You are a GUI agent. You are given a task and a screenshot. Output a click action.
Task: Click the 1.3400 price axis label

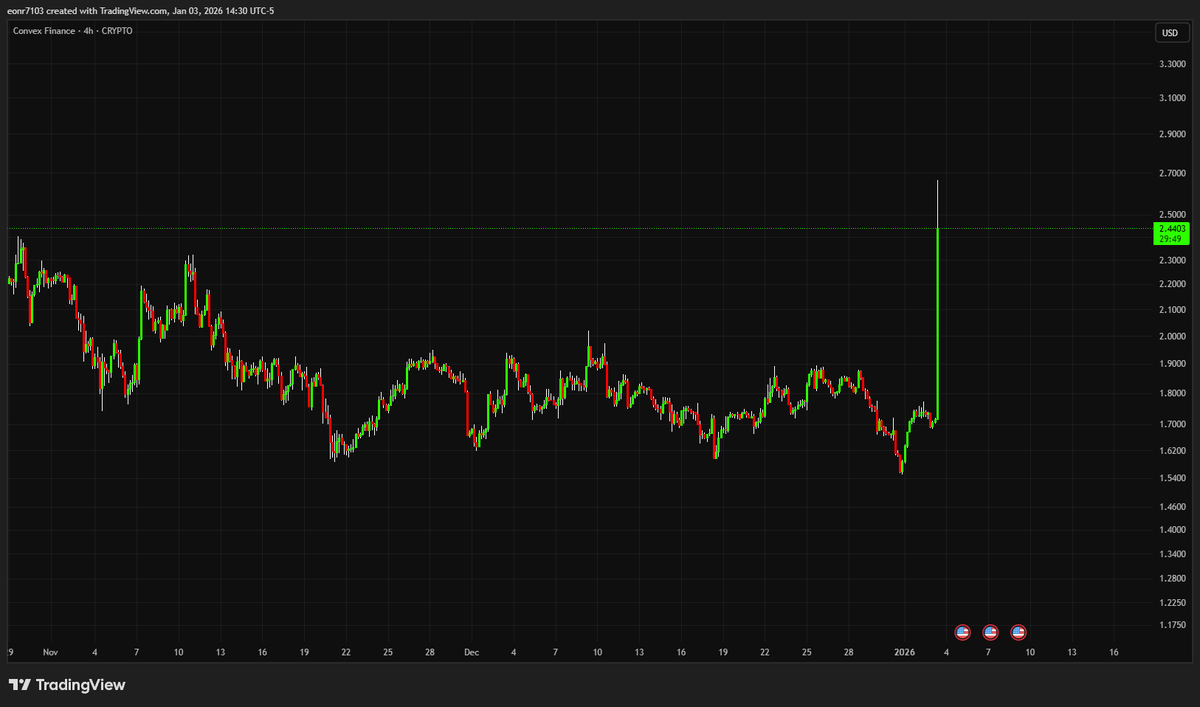(x=1172, y=553)
